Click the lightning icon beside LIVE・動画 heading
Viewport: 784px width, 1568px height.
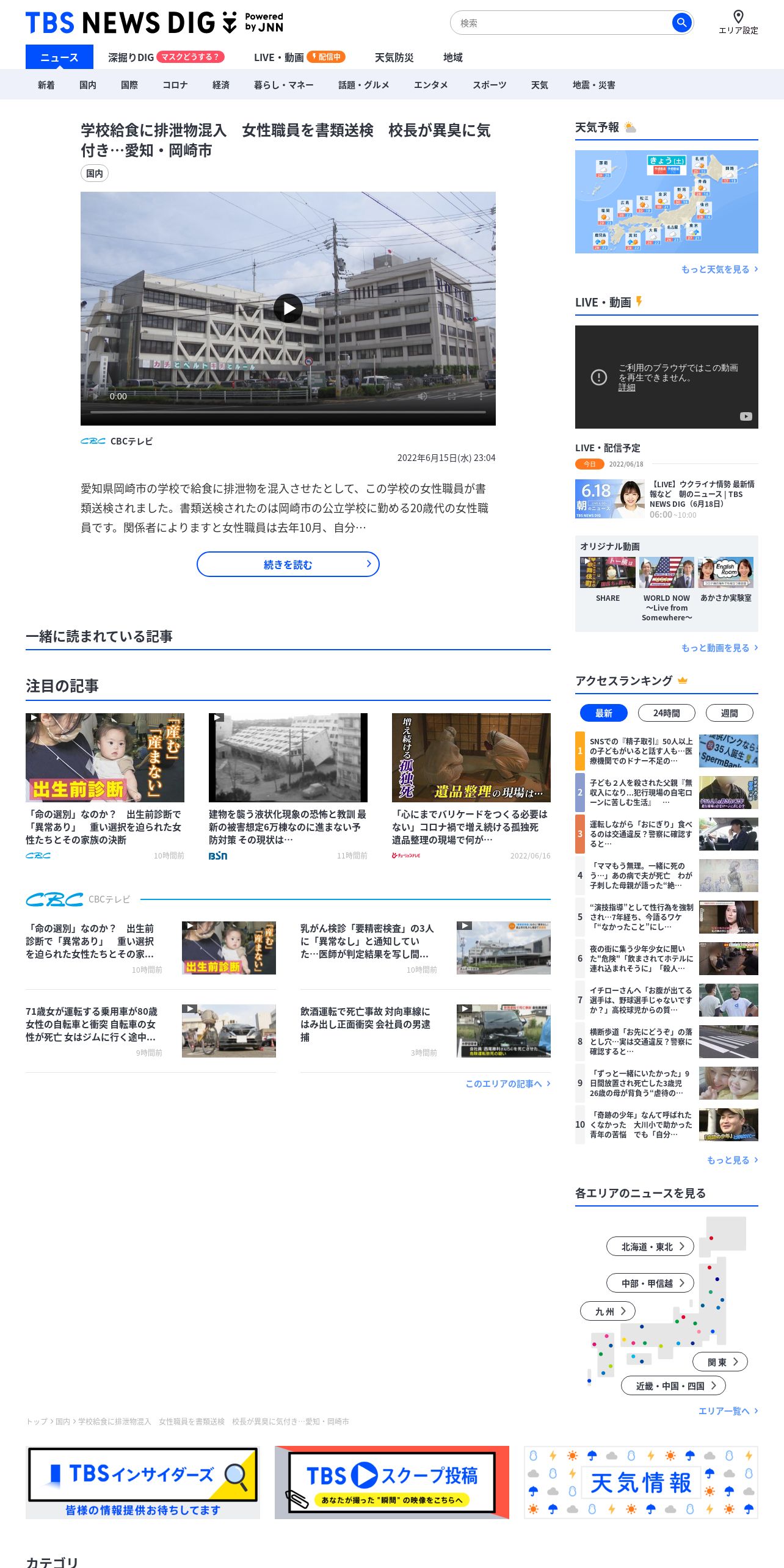[x=639, y=301]
